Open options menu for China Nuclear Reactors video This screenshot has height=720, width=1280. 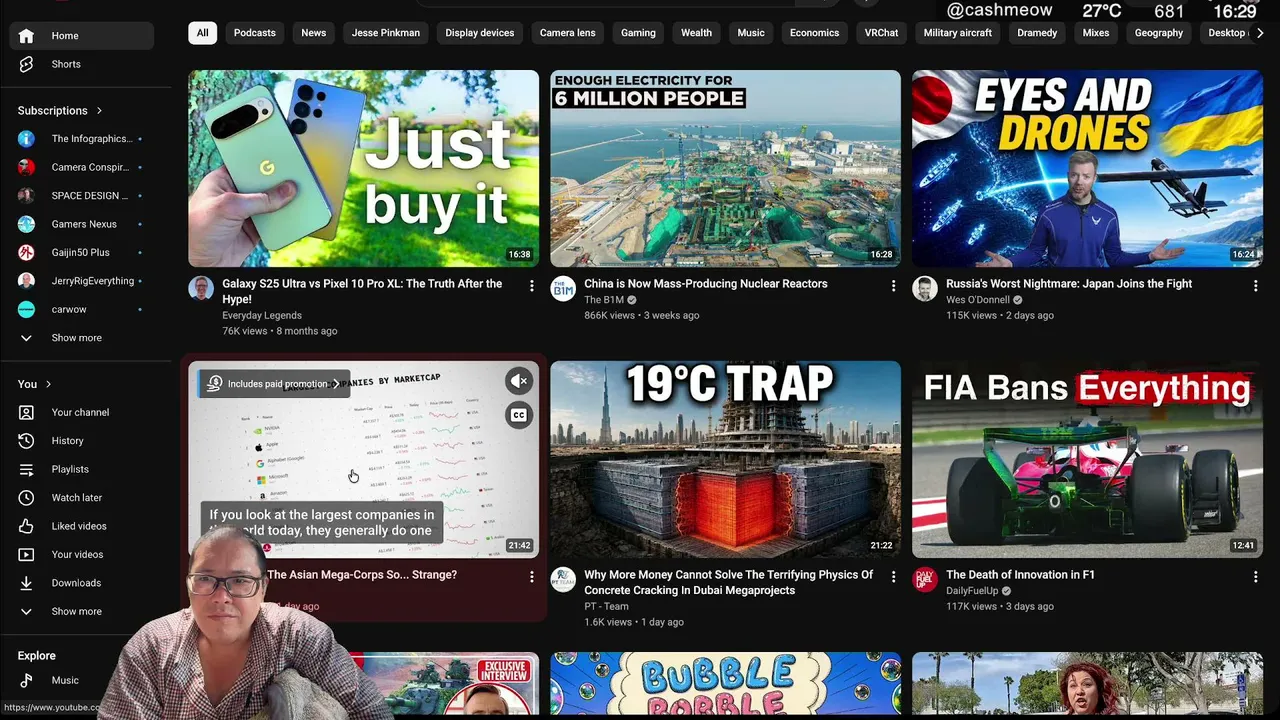893,286
